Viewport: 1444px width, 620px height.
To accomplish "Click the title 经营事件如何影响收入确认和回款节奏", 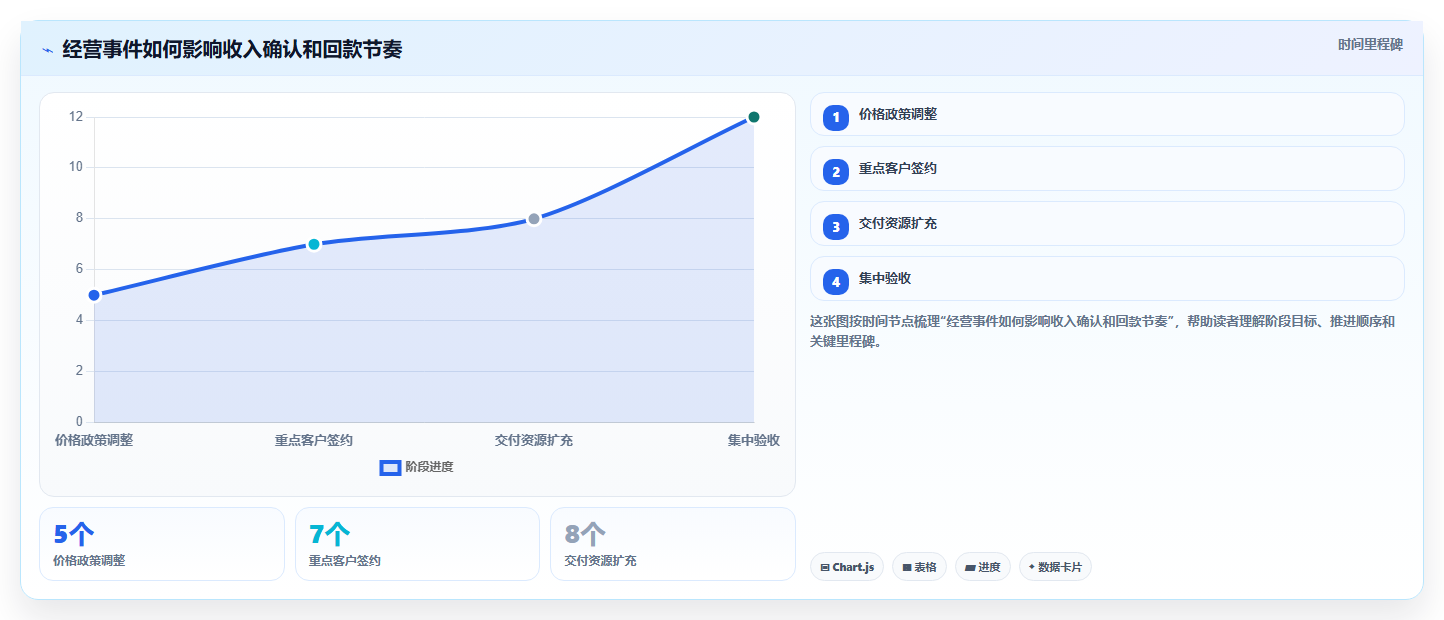I will point(232,49).
